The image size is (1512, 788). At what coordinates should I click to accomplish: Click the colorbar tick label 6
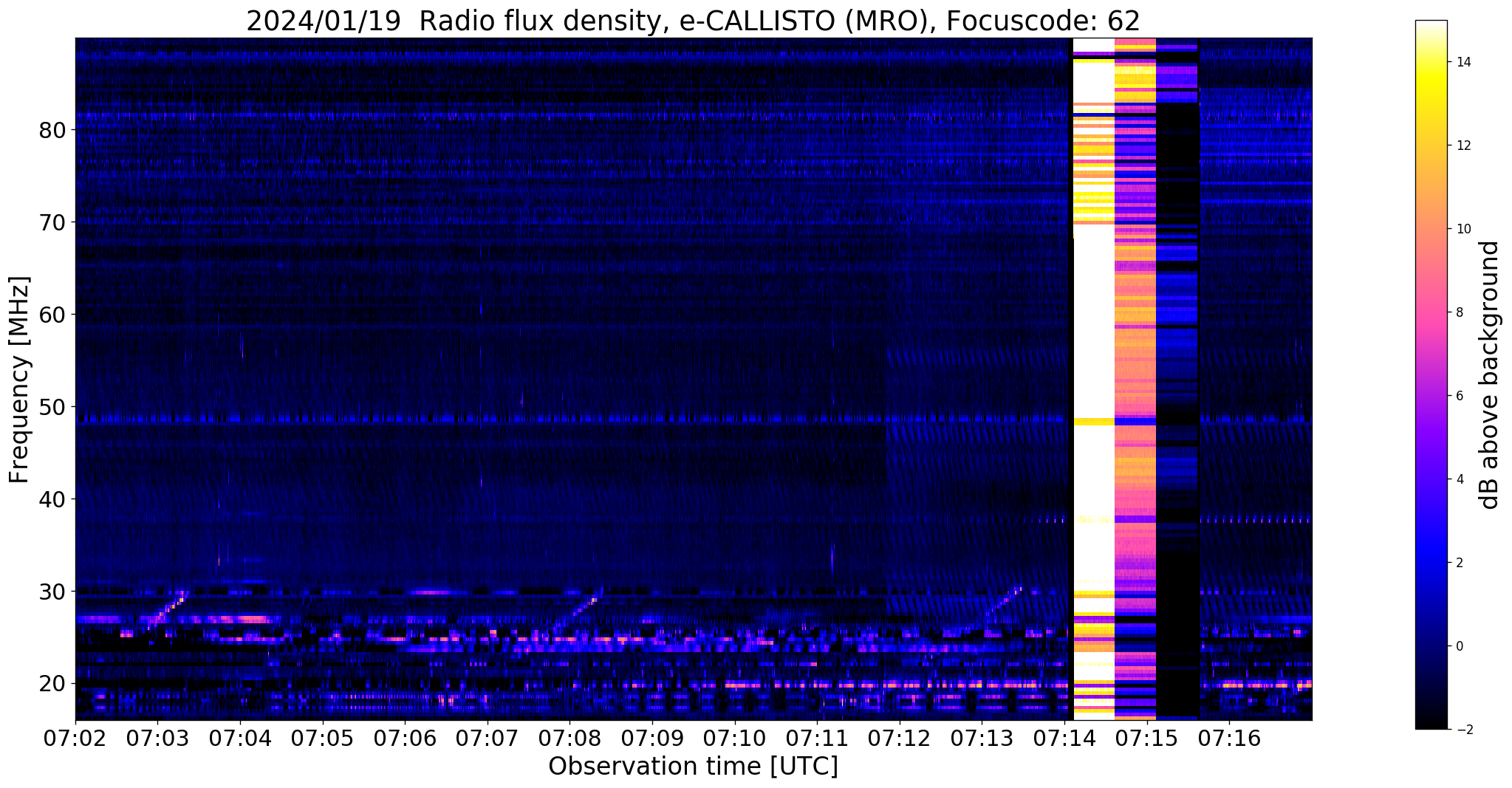(x=1459, y=396)
